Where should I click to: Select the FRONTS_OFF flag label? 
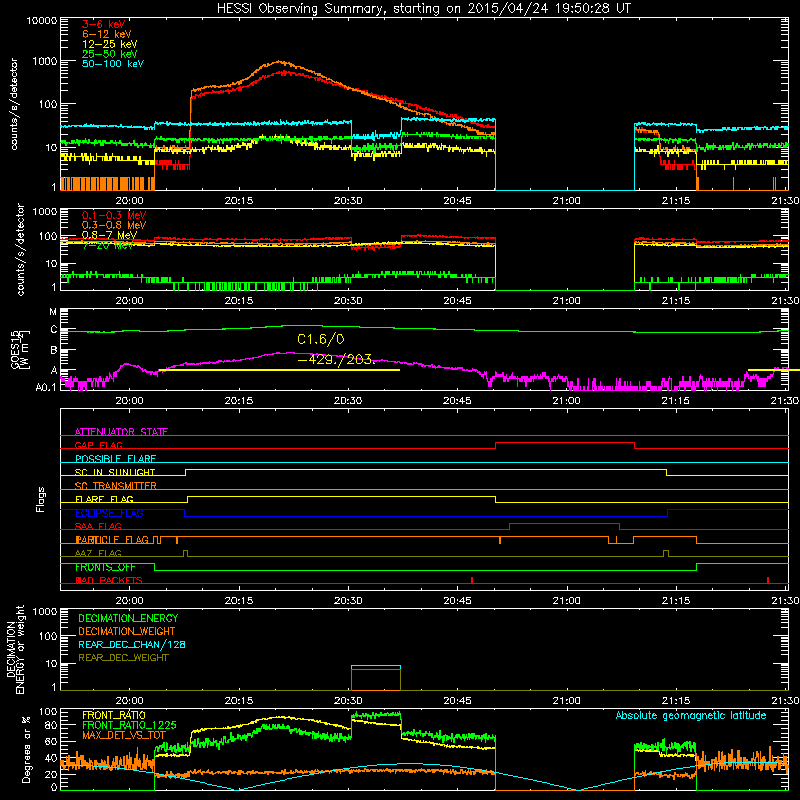click(x=105, y=567)
